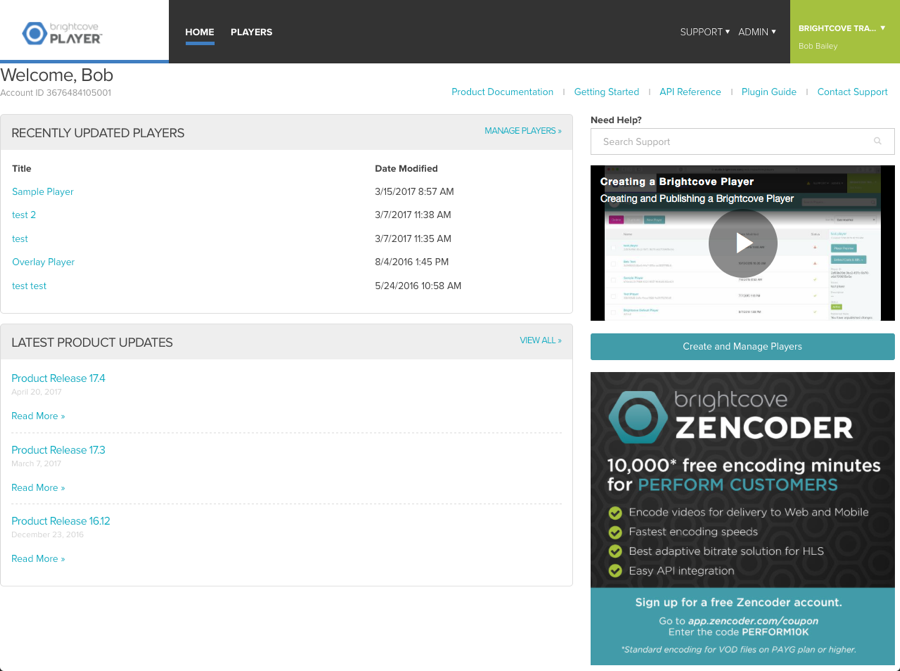900x671 pixels.
Task: Click the date 5/24/2016 10:58 AM
Action: point(418,286)
